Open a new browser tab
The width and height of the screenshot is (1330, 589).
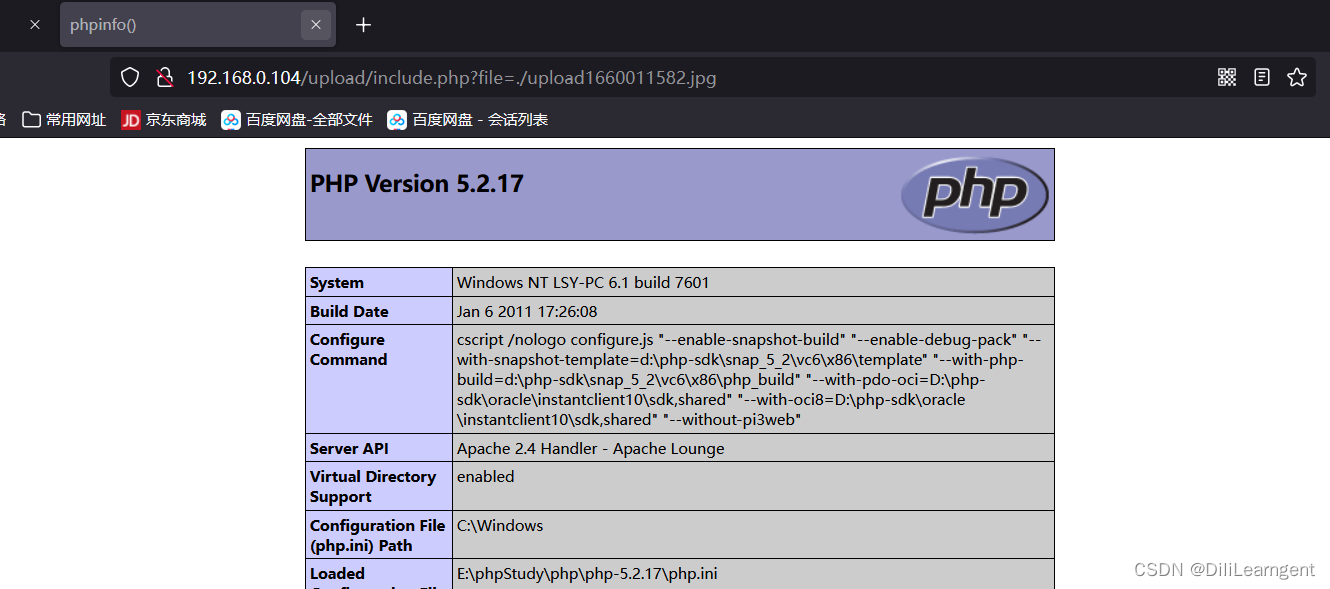point(364,25)
